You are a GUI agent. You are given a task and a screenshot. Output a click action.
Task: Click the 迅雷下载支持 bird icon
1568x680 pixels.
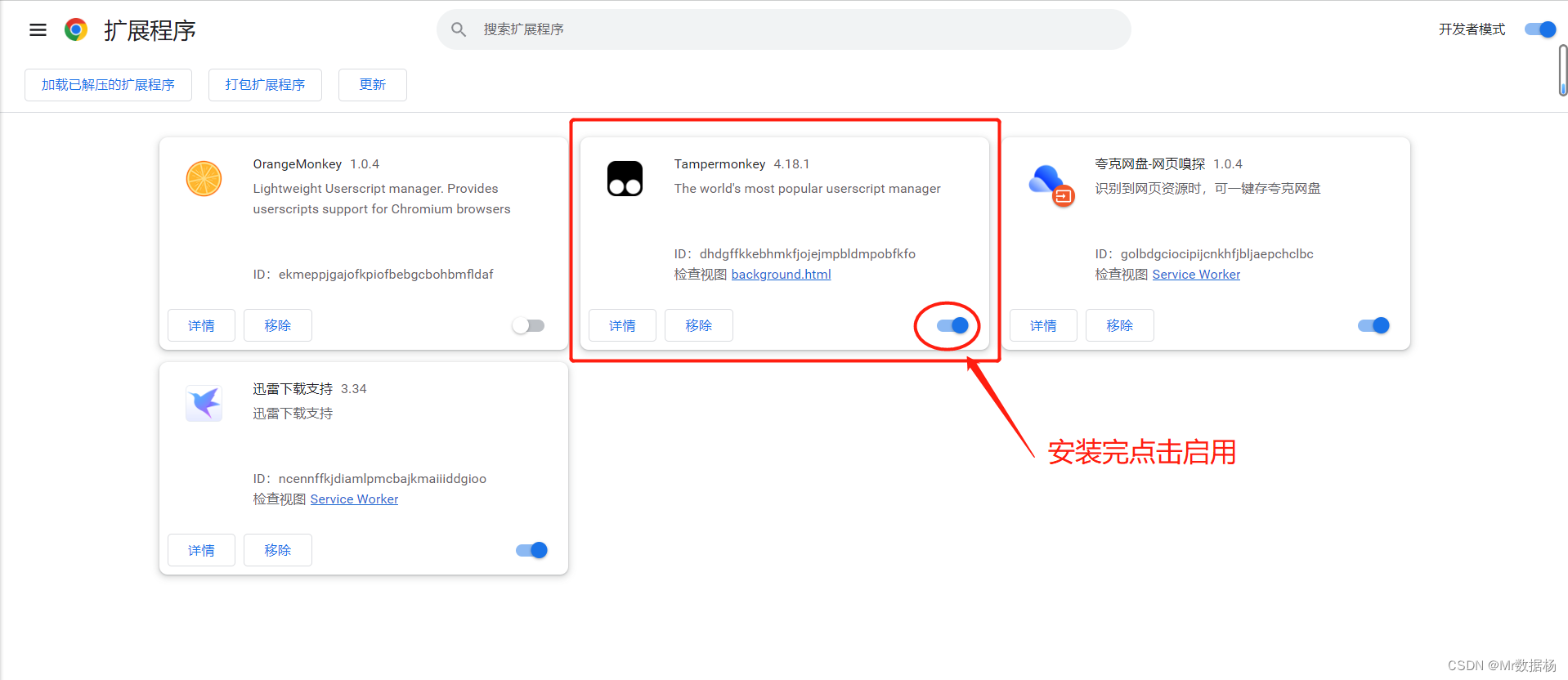click(204, 404)
